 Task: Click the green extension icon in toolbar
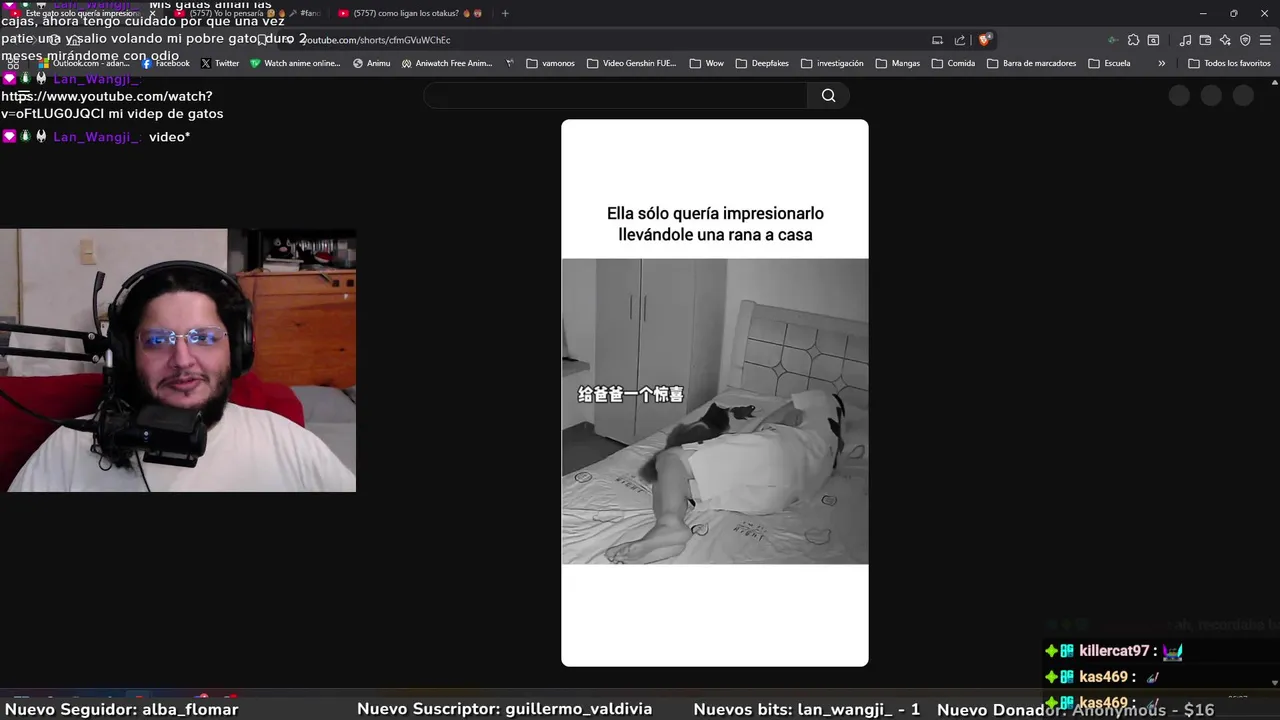[1113, 40]
